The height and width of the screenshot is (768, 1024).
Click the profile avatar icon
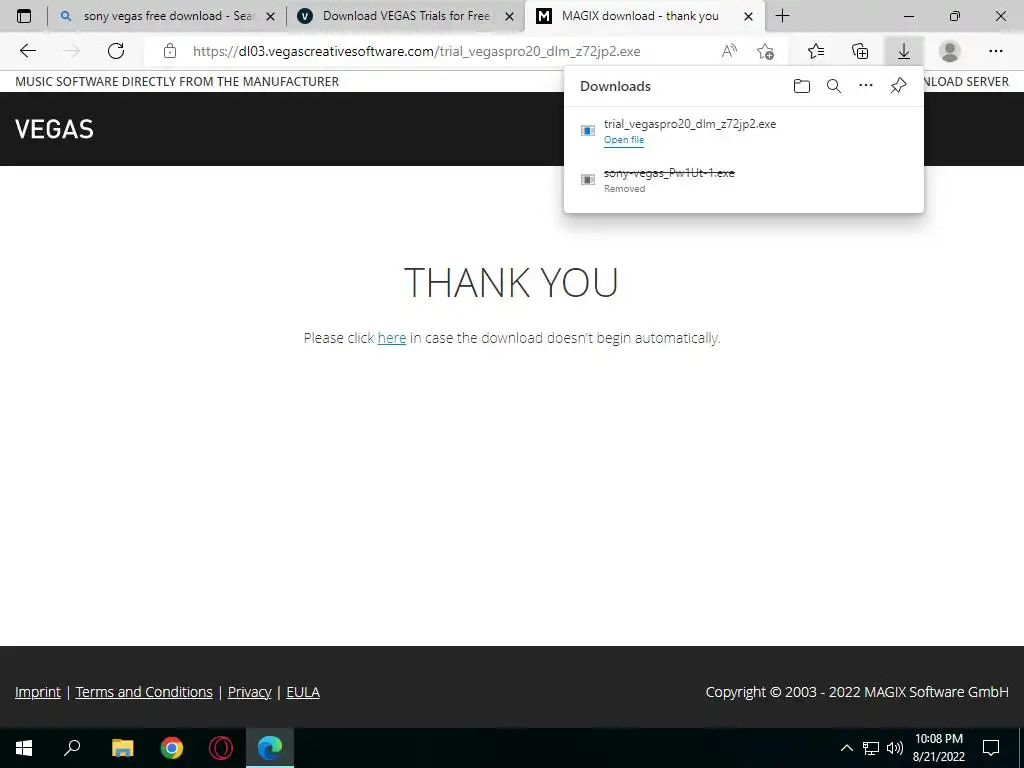950,51
